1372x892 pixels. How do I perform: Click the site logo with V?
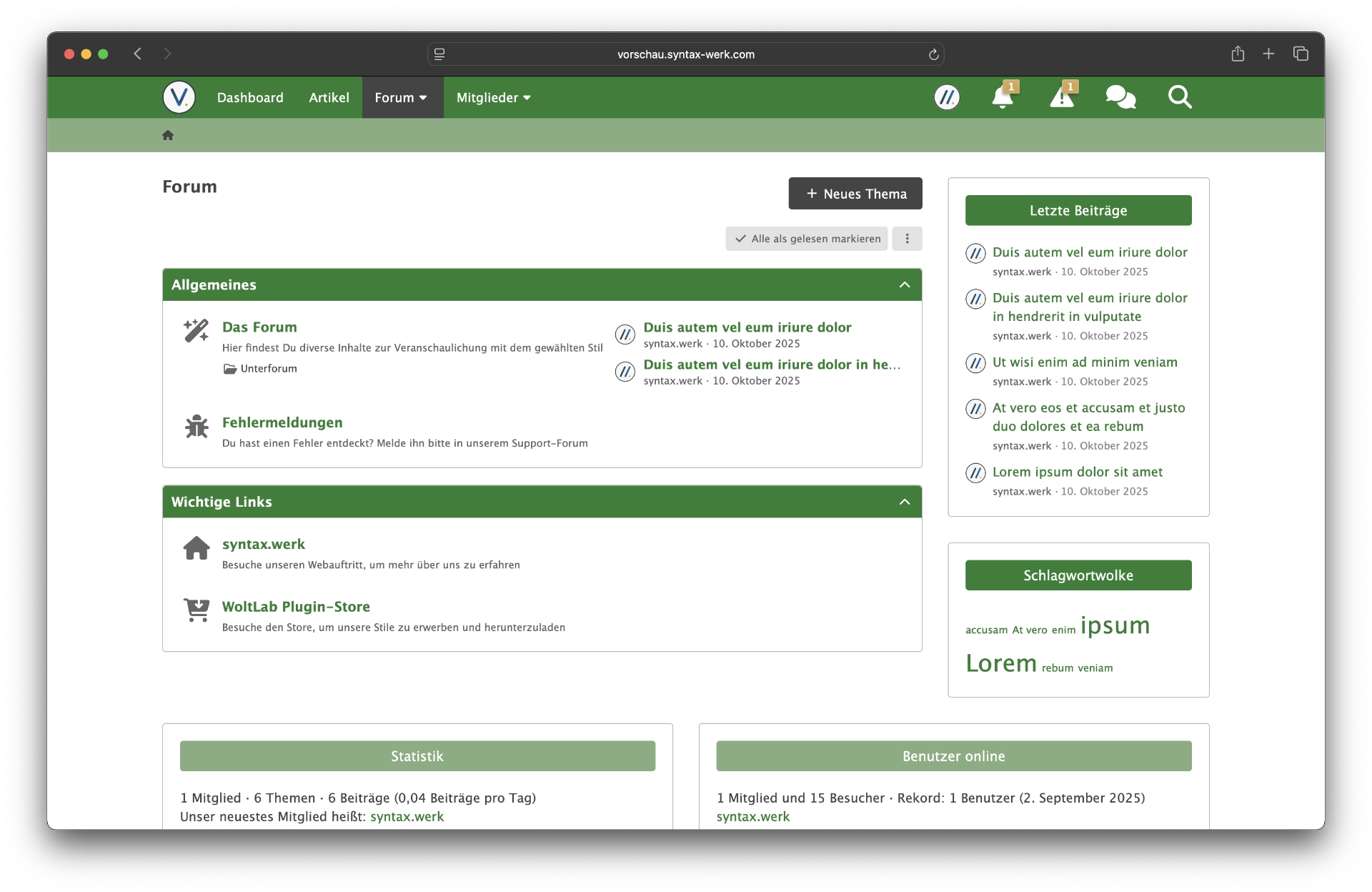coord(179,97)
